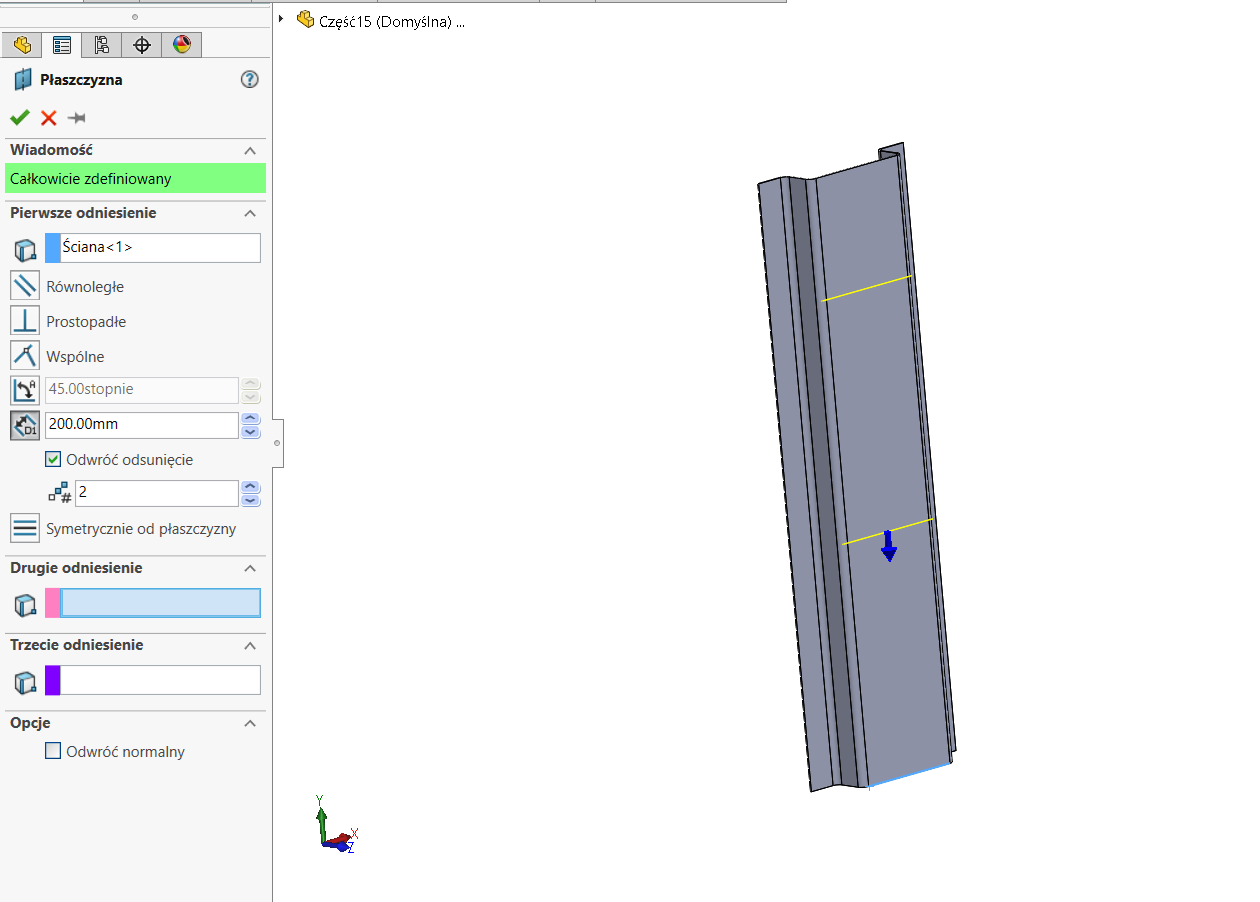
Task: Switch to the FeatureManager design tree tab
Action: pyautogui.click(x=22, y=45)
